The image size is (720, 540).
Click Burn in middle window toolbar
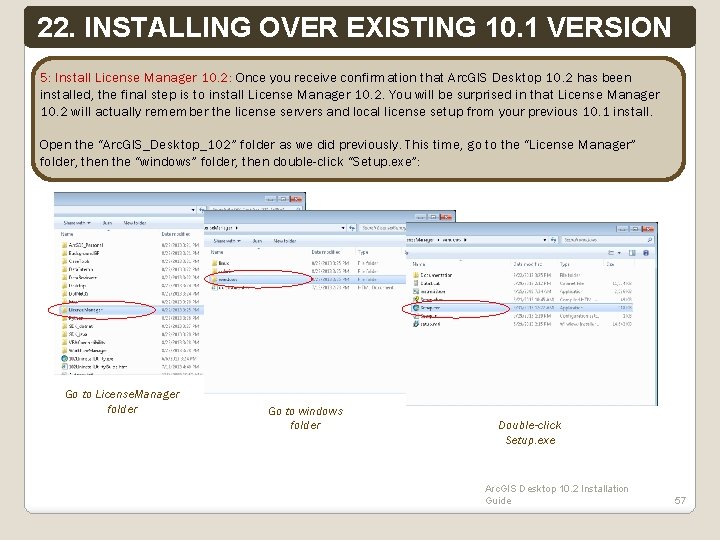[258, 241]
